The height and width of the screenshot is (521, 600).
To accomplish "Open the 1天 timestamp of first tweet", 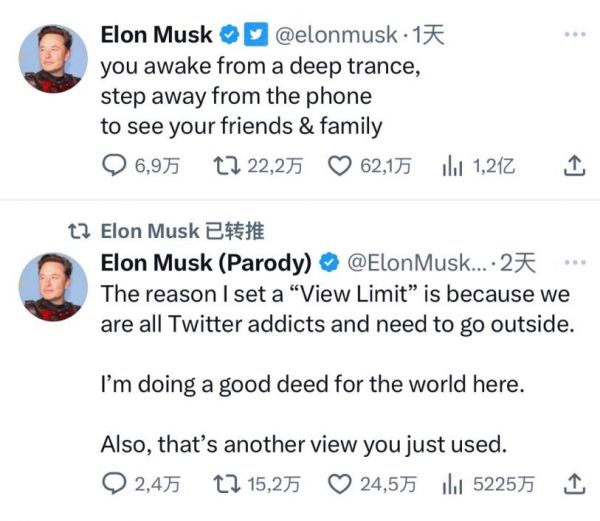I will 427,35.
